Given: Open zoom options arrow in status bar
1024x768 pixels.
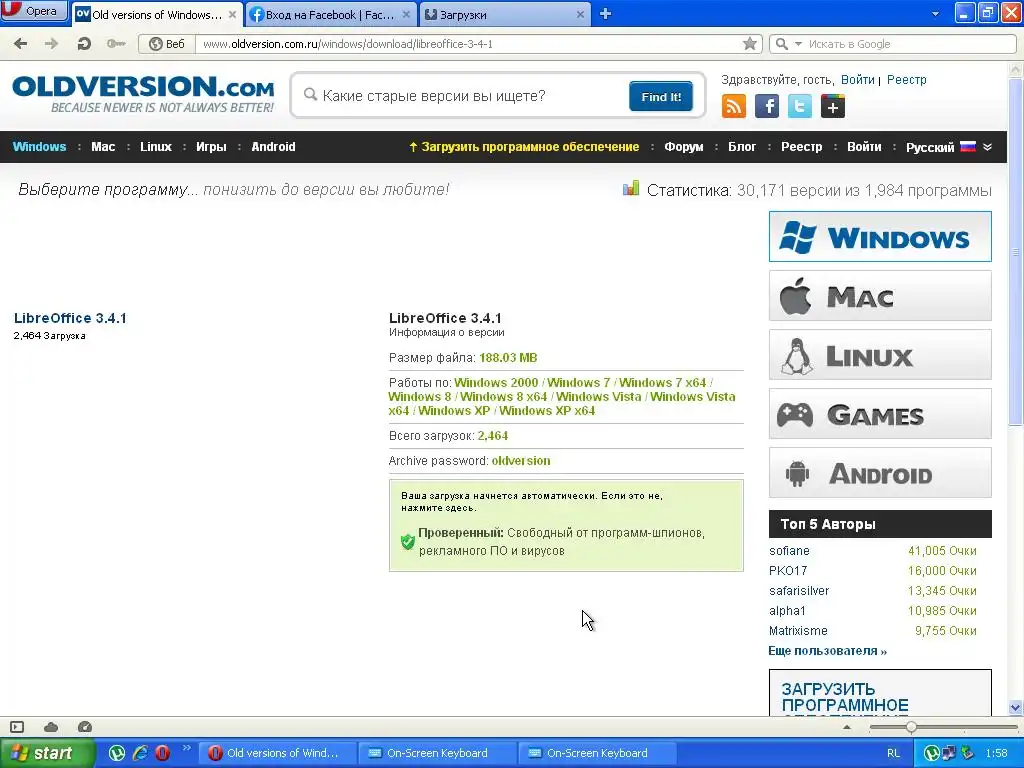Looking at the screenshot, I should (847, 727).
